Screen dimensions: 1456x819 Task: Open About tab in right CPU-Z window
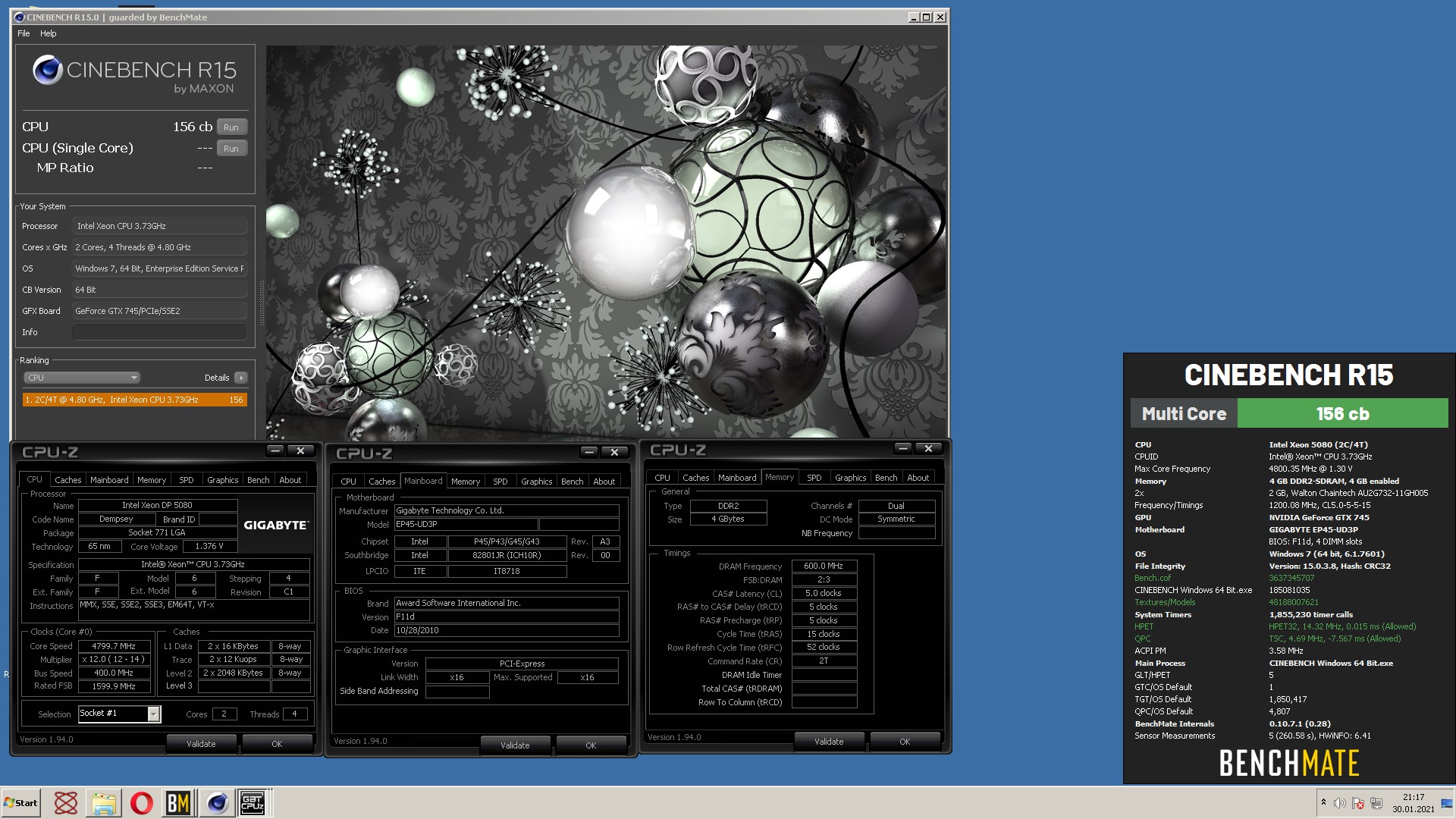(x=918, y=478)
